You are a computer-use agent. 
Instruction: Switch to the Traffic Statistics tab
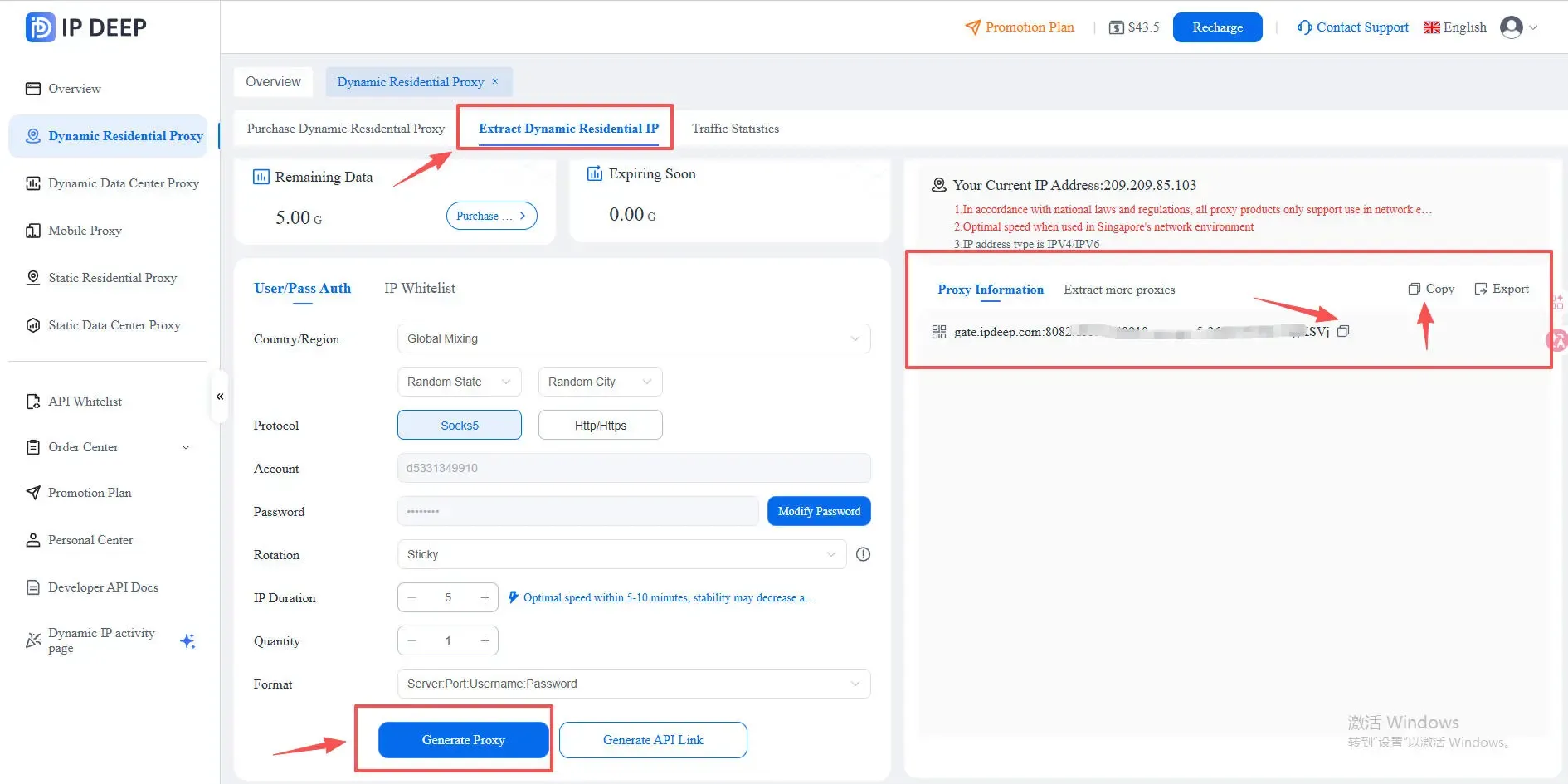click(x=735, y=129)
